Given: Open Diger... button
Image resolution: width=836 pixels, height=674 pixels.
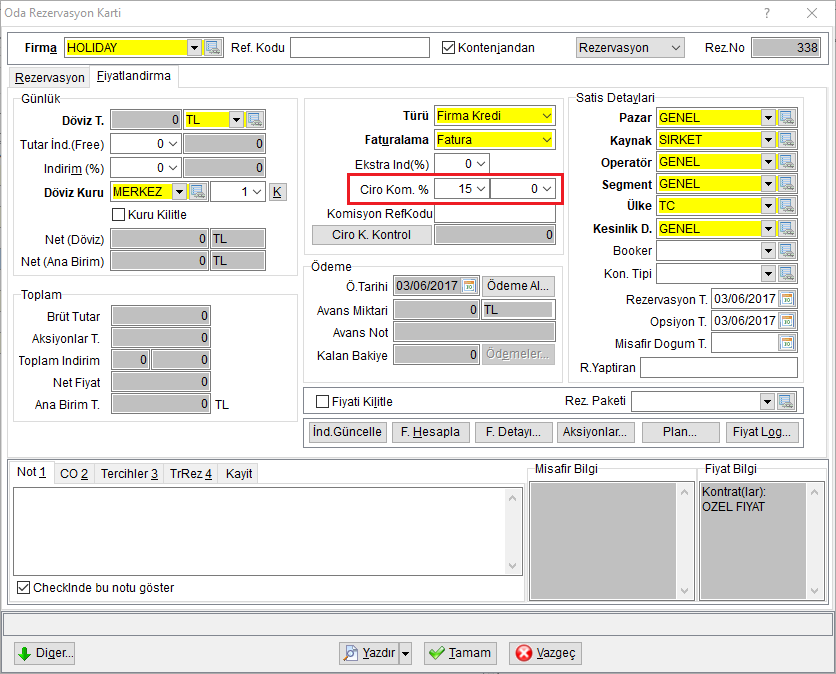Looking at the screenshot, I should pyautogui.click(x=44, y=653).
